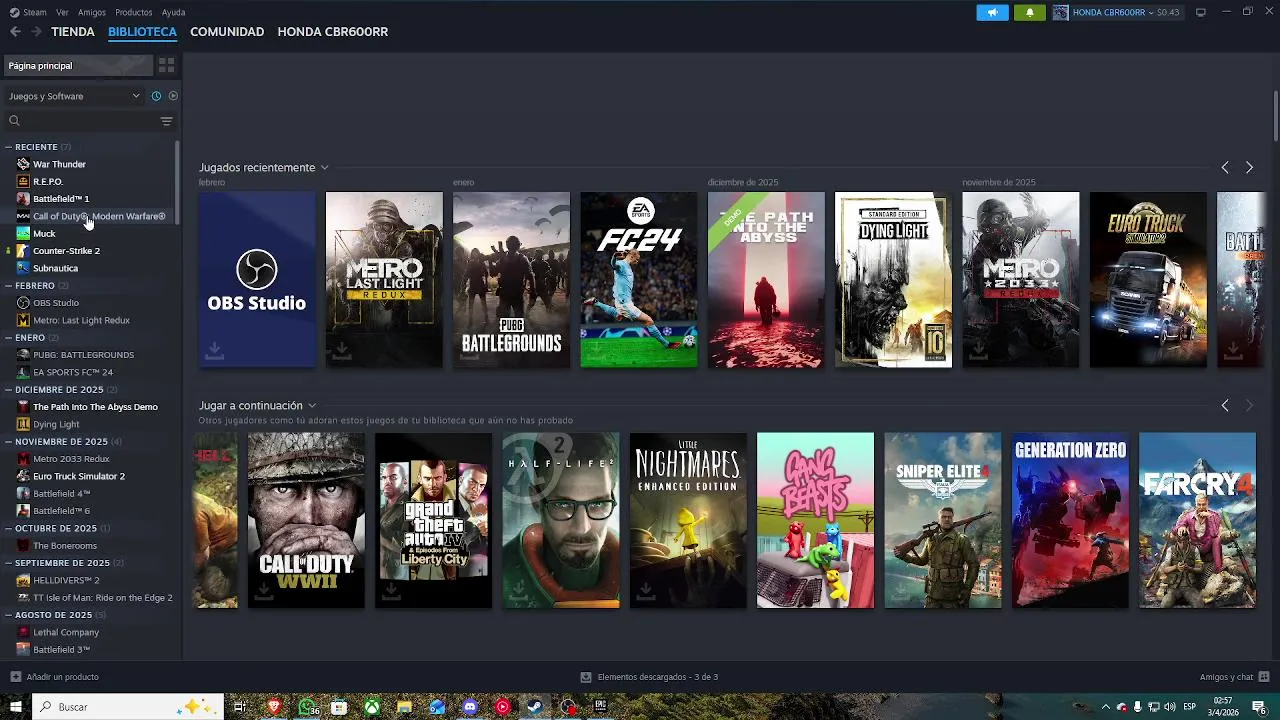This screenshot has height=720, width=1280.
Task: Open the Productos menu
Action: point(134,12)
